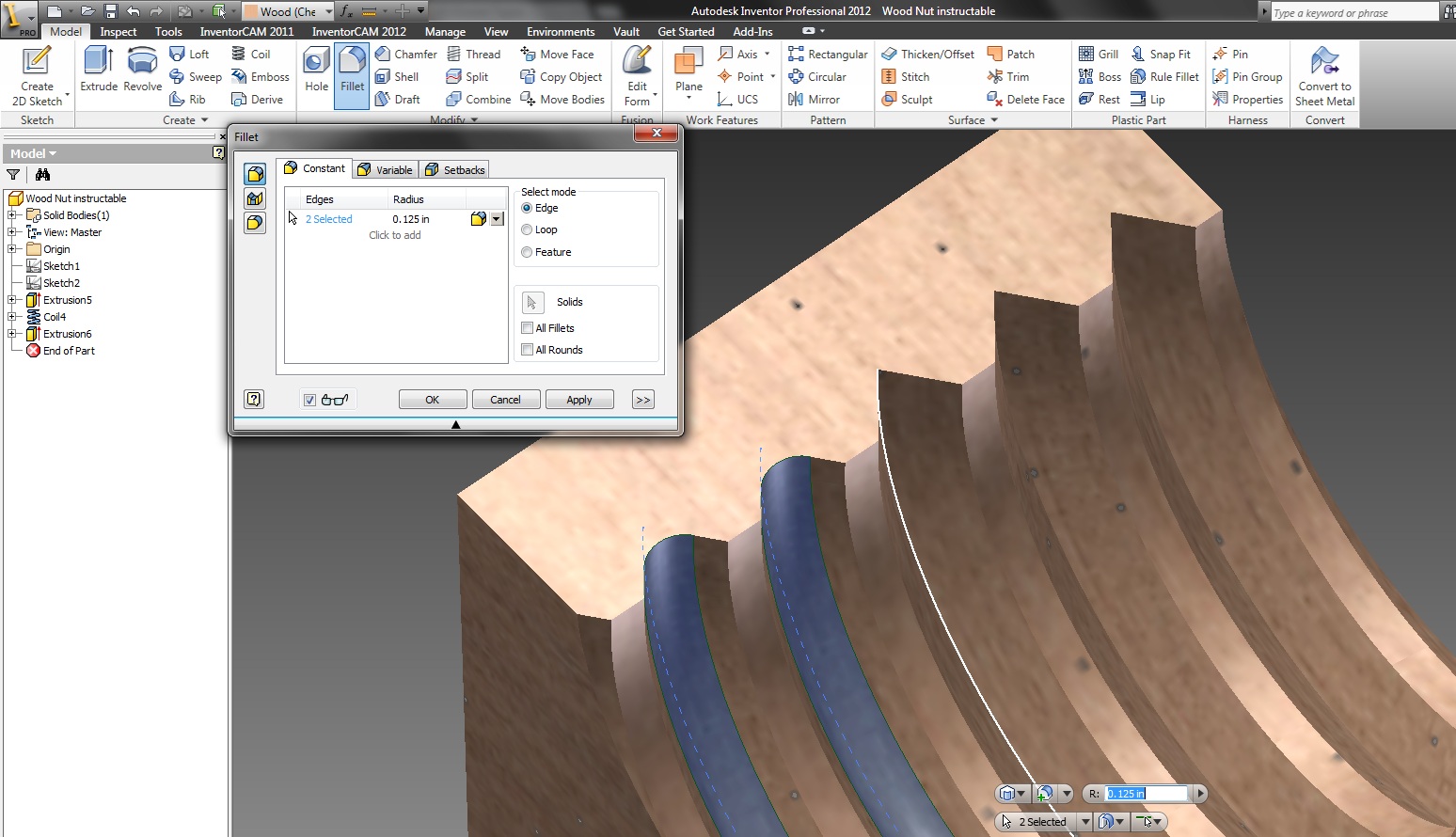Select the Revolve tool
The height and width of the screenshot is (837, 1456).
coord(142,70)
